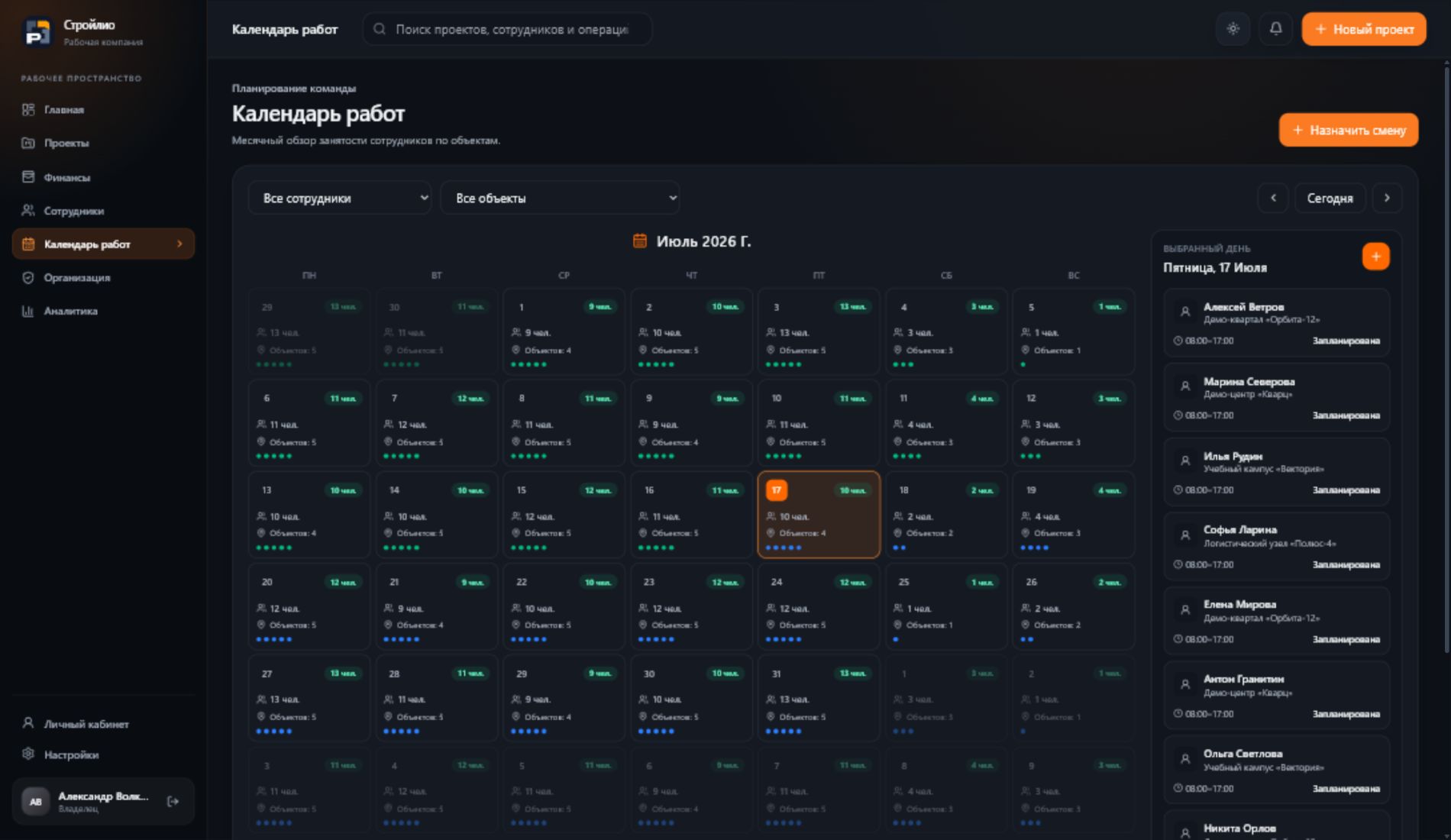Open Елена Мирова shift card

point(1276,622)
